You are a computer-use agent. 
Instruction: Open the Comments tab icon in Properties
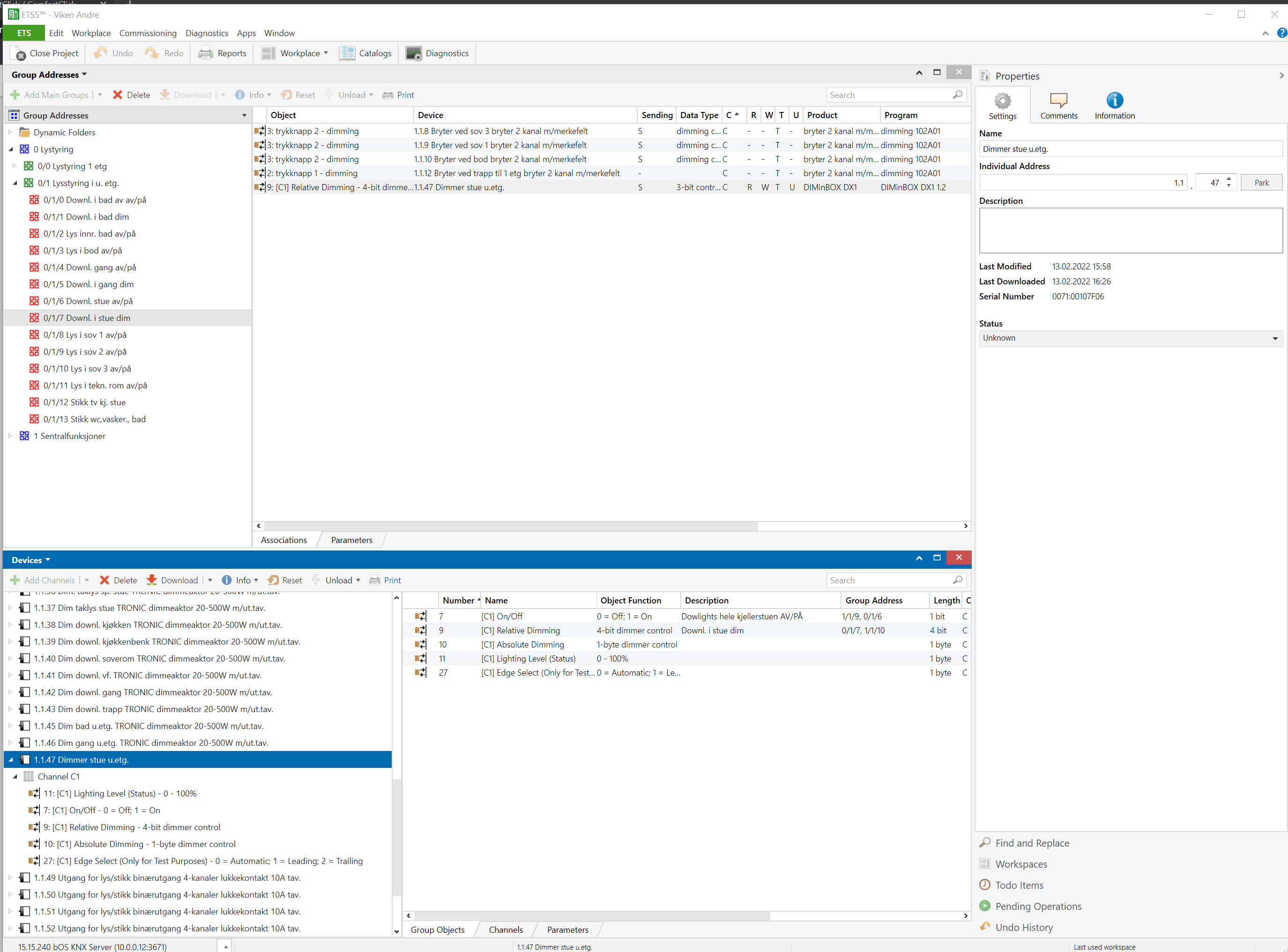pyautogui.click(x=1058, y=101)
